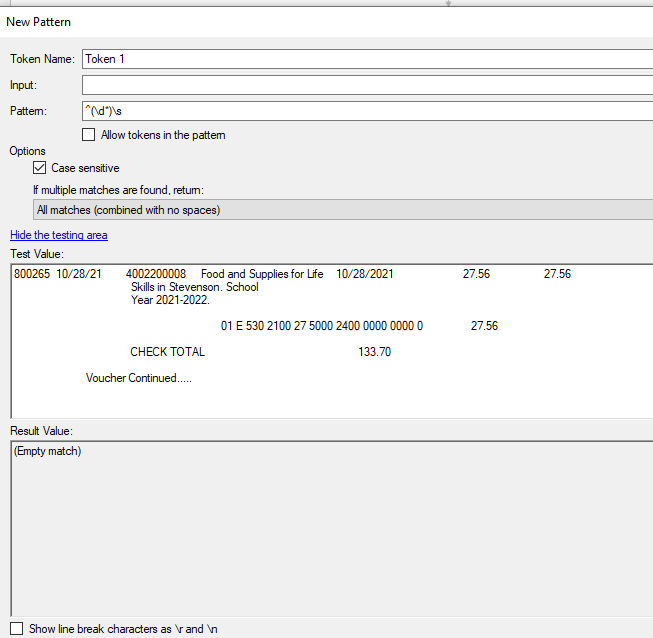
Task: Click '10/28/21' date in first line
Action: click(x=79, y=274)
